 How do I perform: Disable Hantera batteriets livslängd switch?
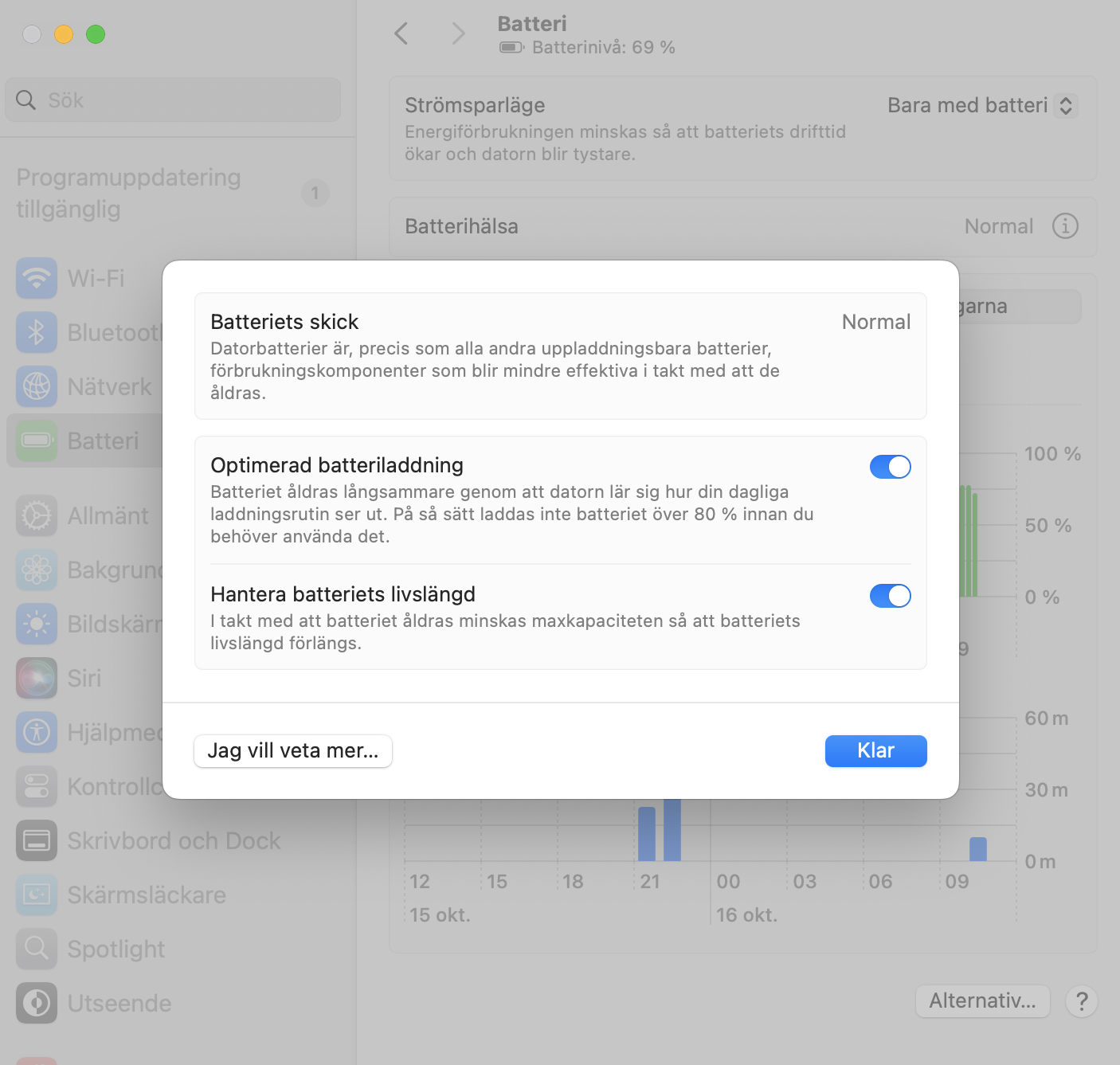tap(890, 596)
